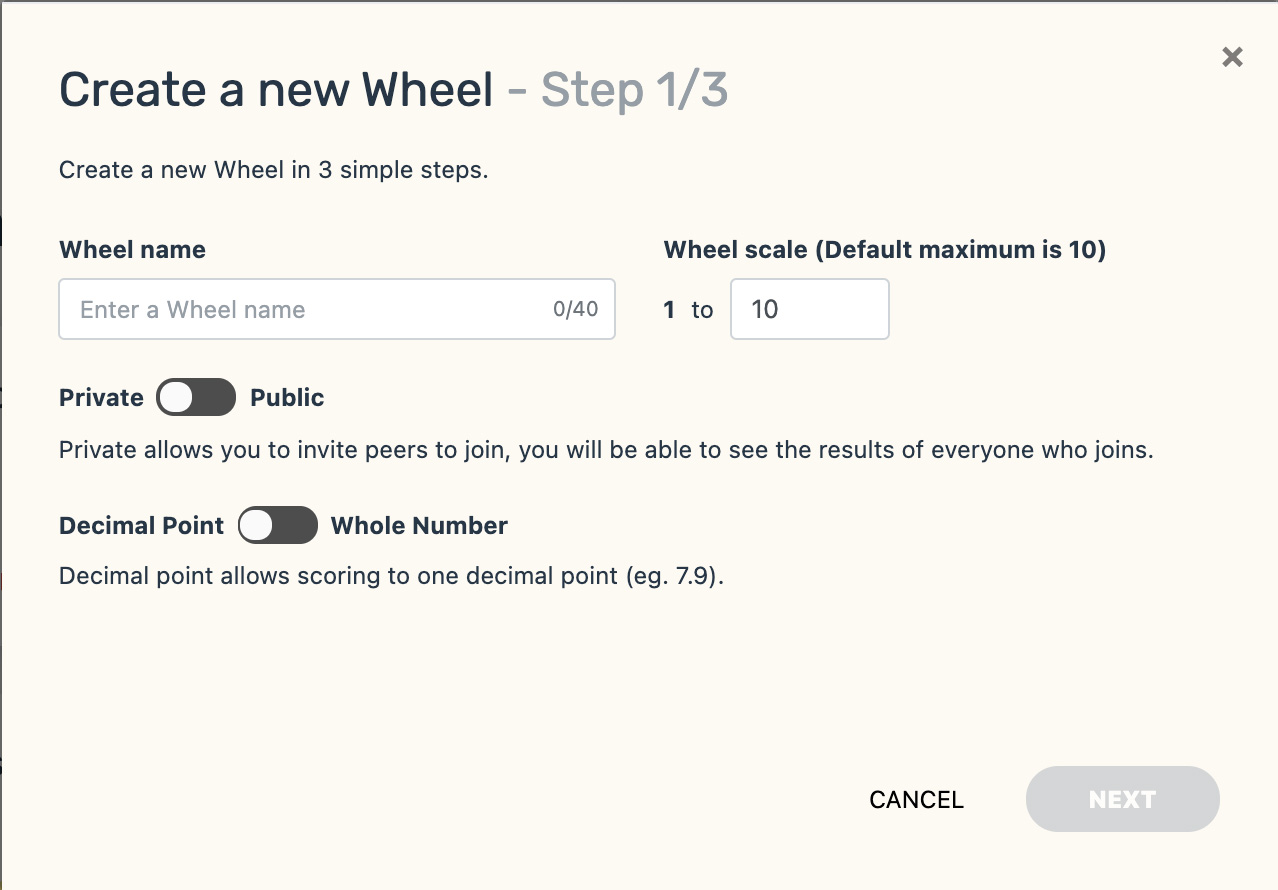Click the Public label
The image size is (1278, 890).
click(287, 397)
